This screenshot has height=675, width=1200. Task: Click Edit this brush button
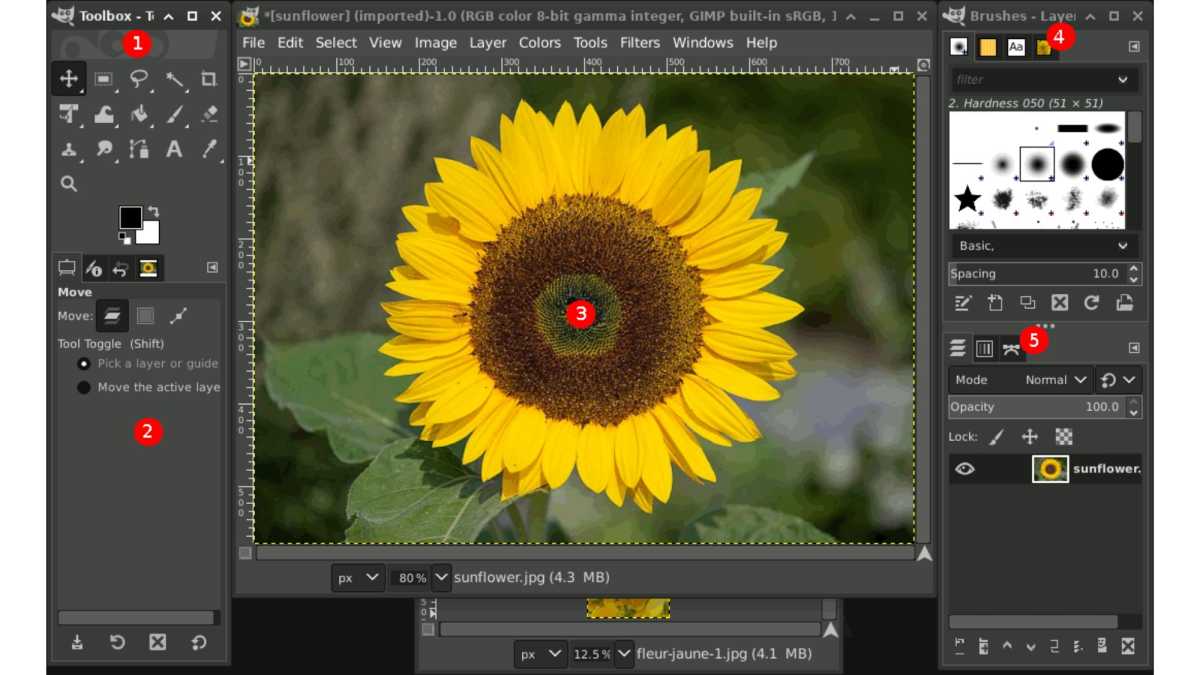click(x=963, y=303)
